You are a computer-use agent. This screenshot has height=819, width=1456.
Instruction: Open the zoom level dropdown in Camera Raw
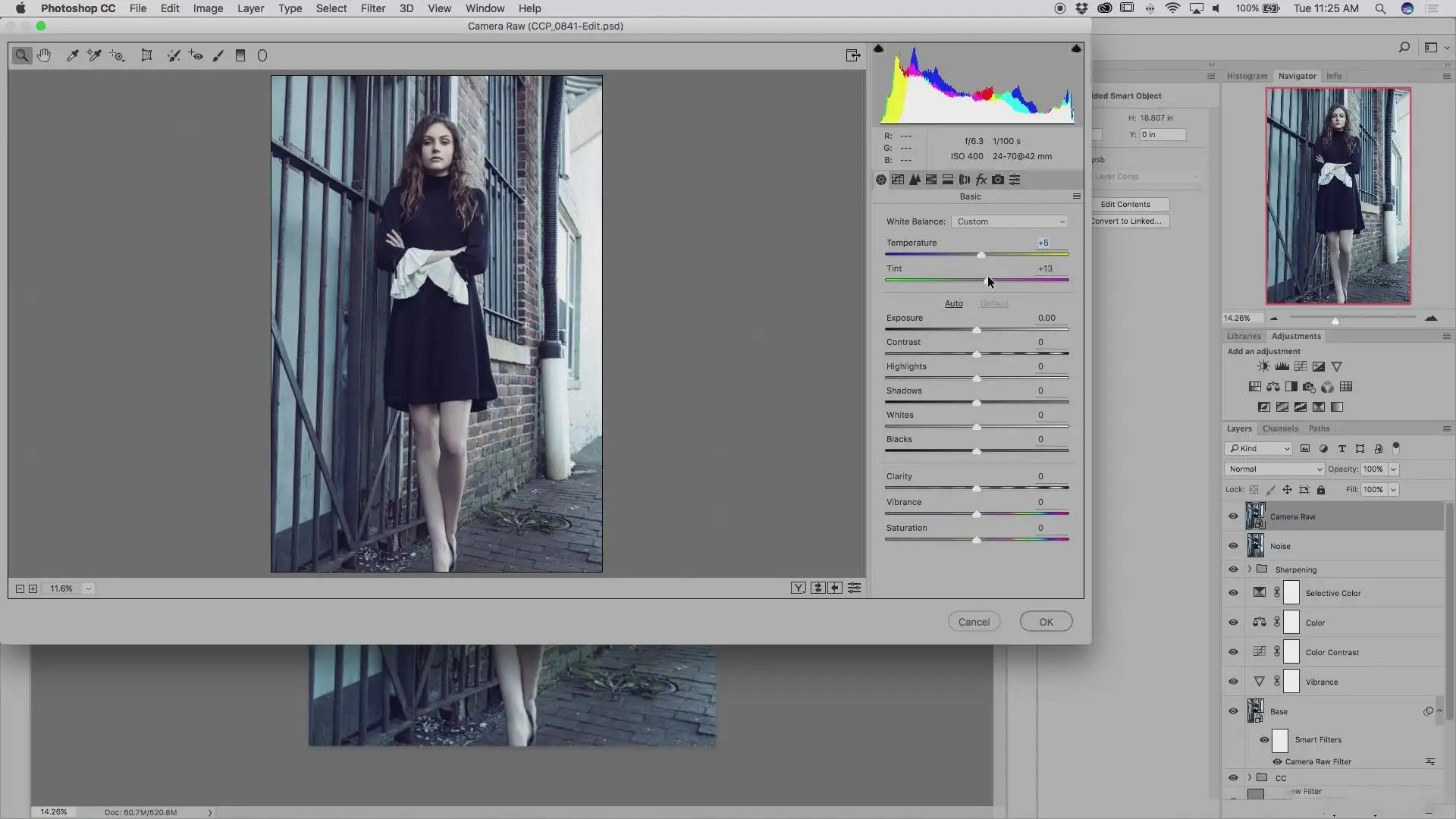[x=88, y=588]
